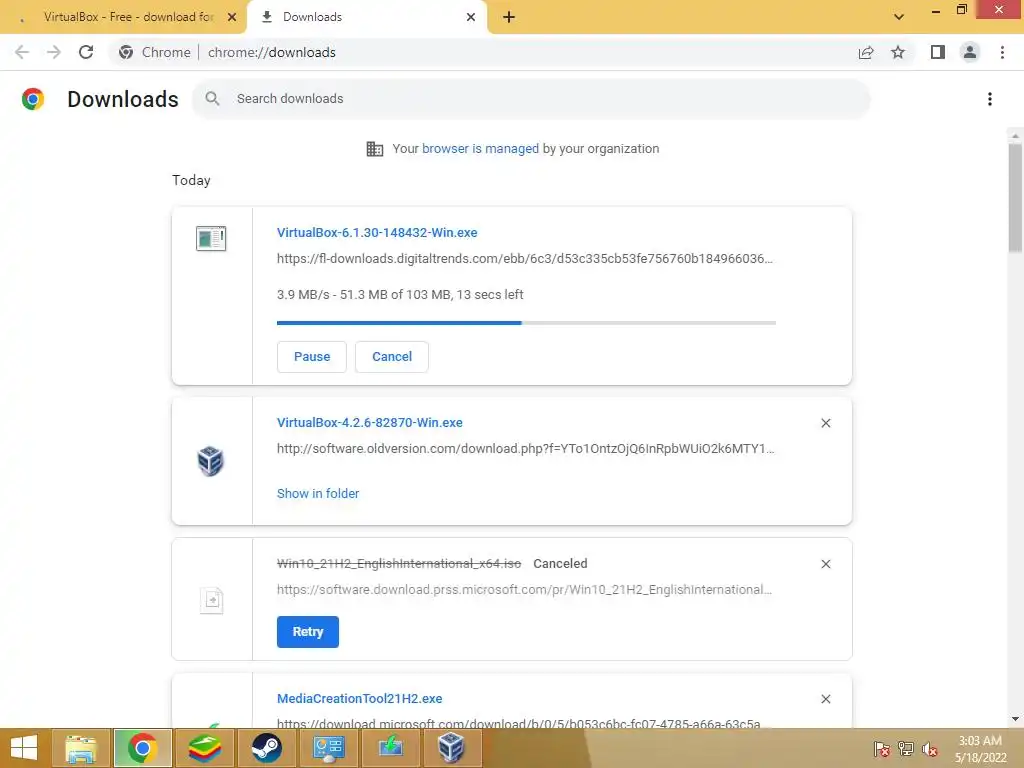Click the magnifier icon in Search downloads

[212, 99]
